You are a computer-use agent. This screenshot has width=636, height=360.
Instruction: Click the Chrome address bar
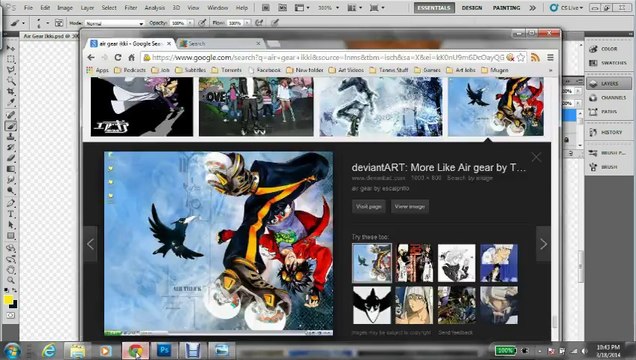[328, 58]
